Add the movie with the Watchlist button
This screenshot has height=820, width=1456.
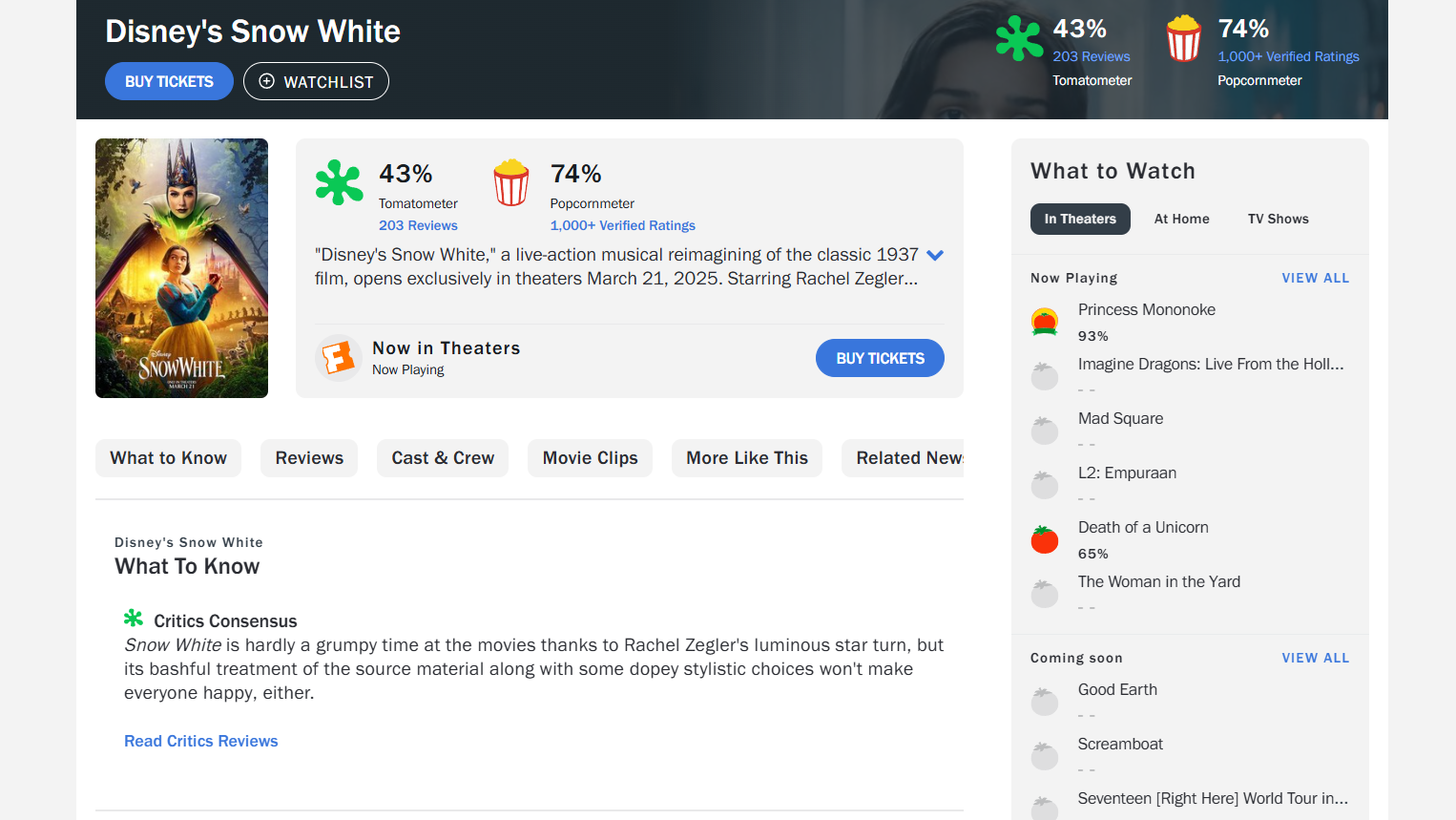pyautogui.click(x=316, y=81)
